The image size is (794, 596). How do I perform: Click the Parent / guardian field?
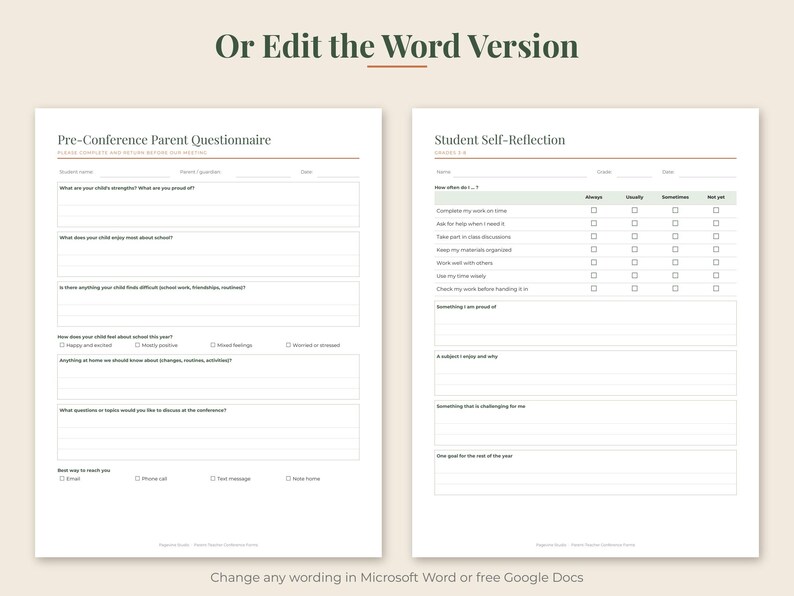(263, 173)
